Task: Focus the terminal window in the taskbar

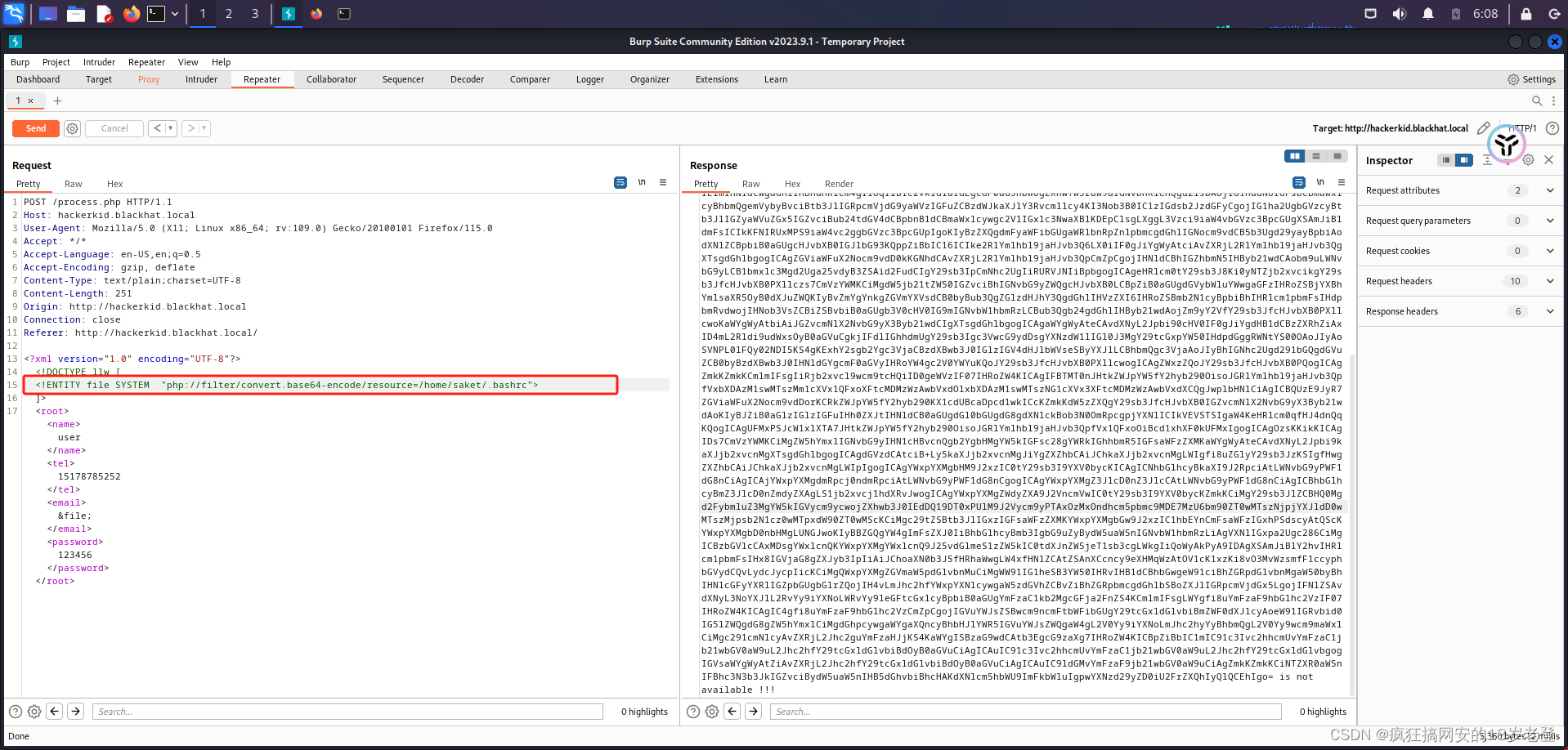Action: 344,14
